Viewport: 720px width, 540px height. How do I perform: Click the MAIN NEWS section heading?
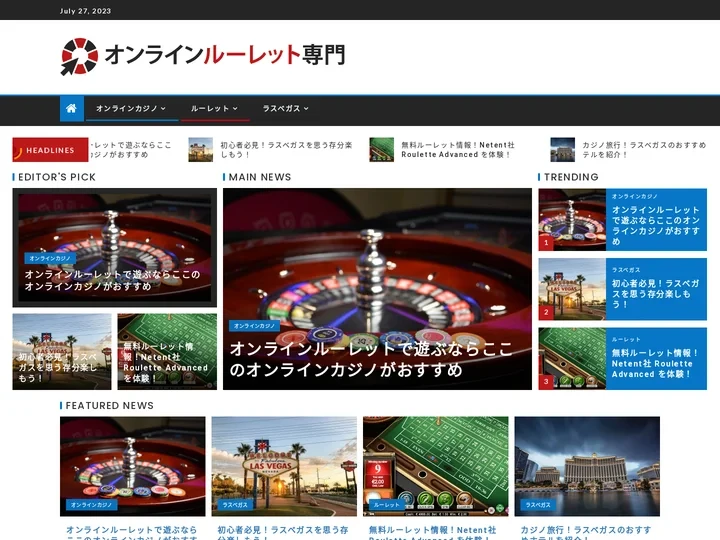pos(260,177)
